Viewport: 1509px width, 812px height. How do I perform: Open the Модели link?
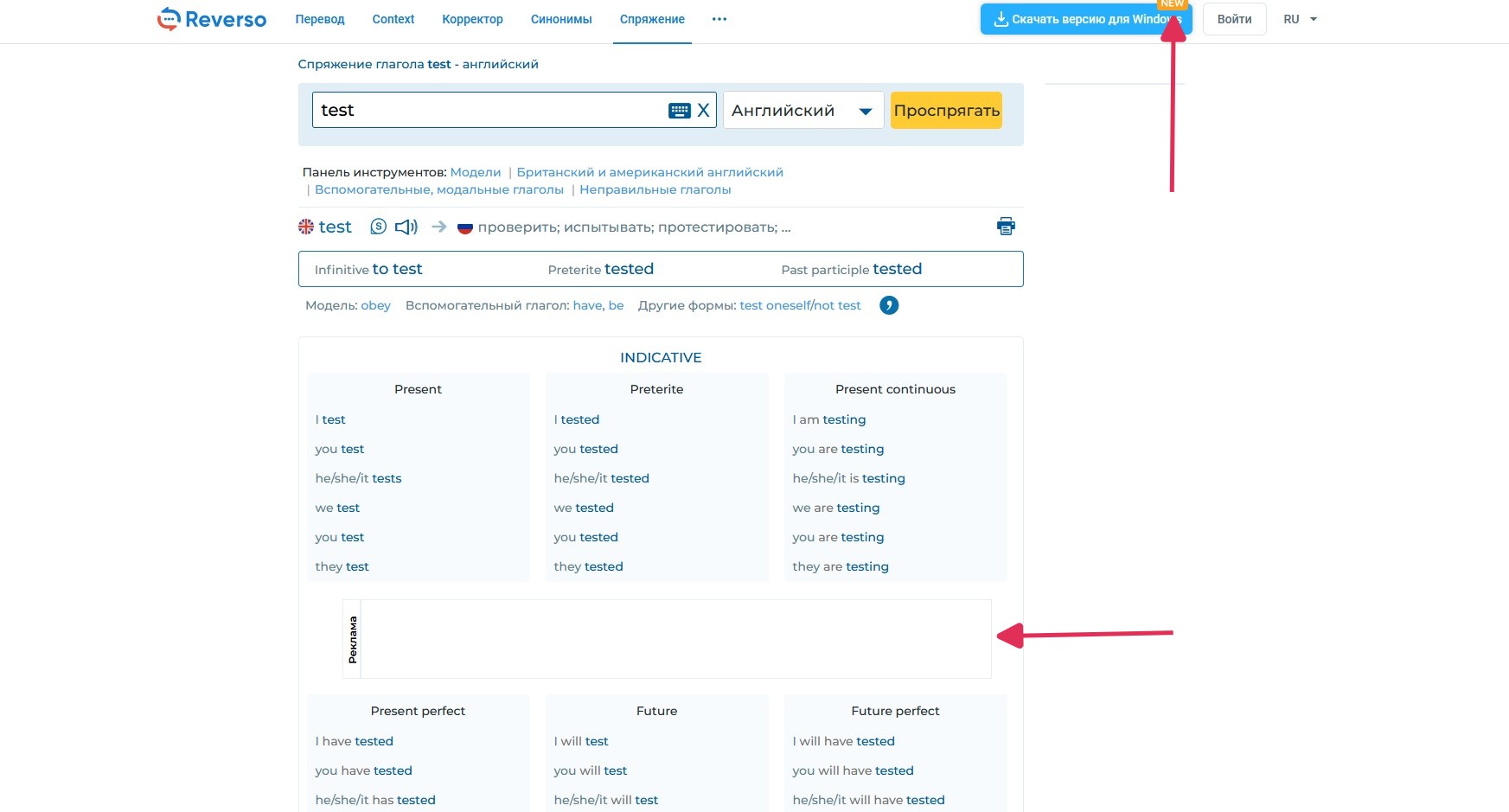pos(476,172)
